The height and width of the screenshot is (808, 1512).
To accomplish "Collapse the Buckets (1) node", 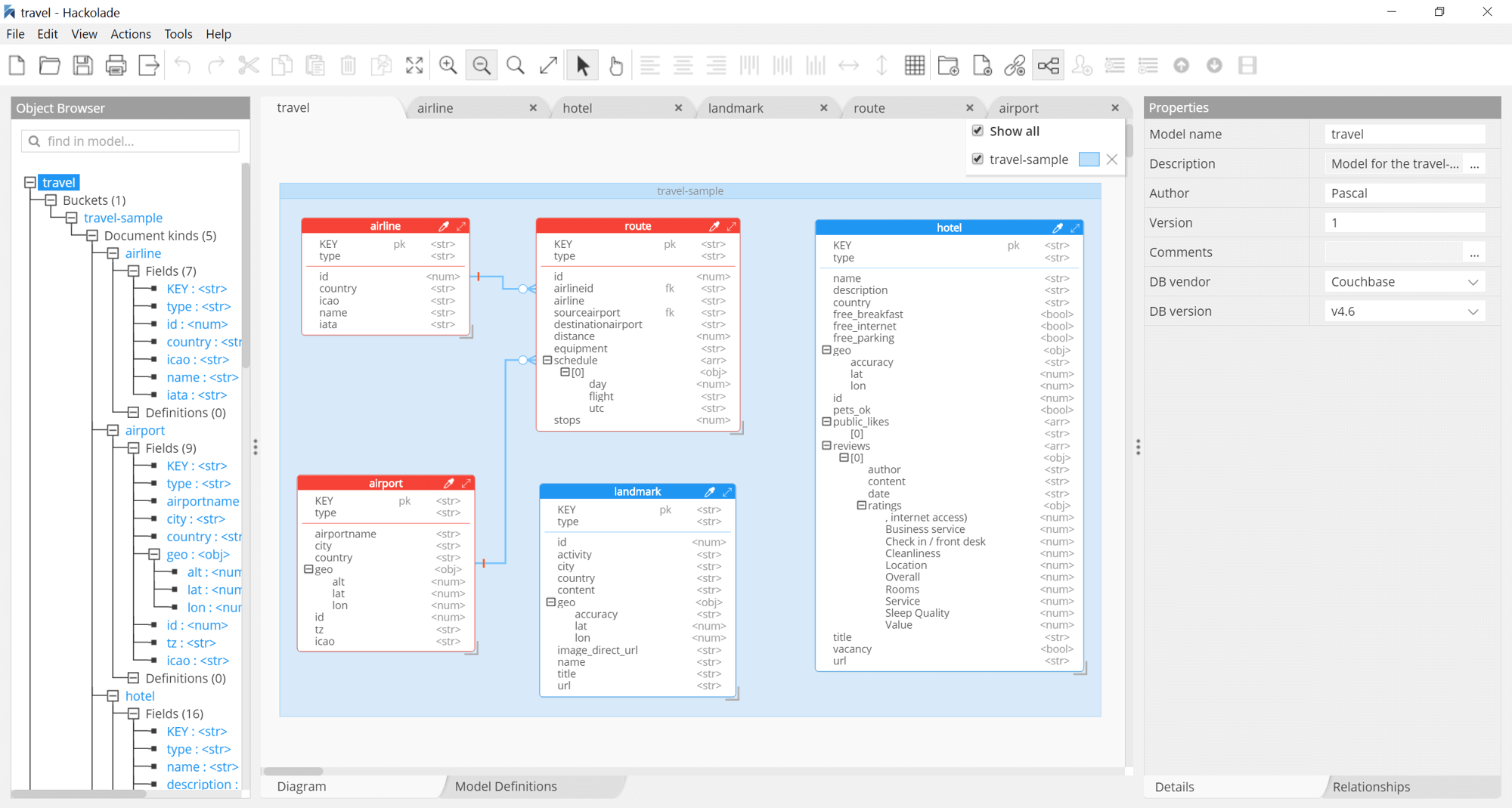I will [x=51, y=200].
